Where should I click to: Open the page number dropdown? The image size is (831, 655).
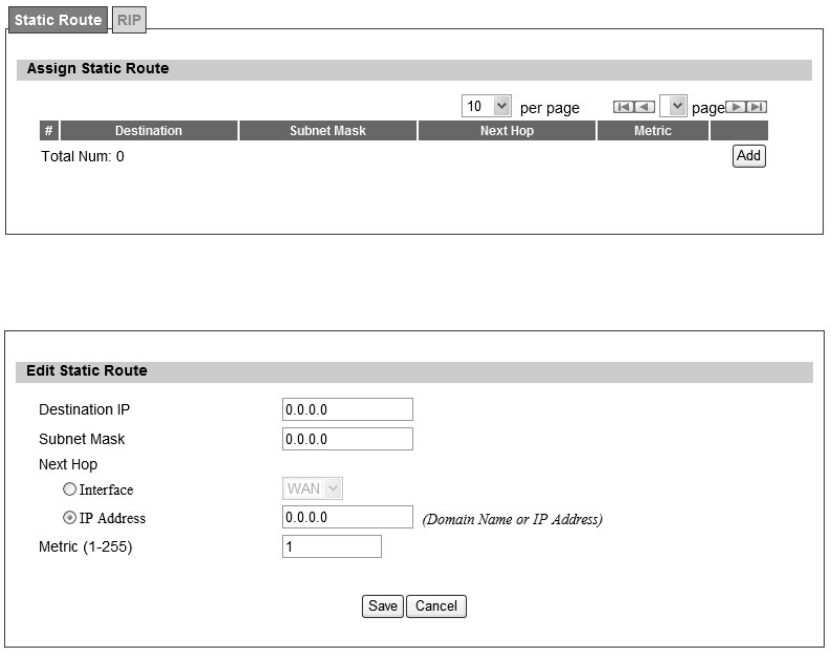(674, 106)
